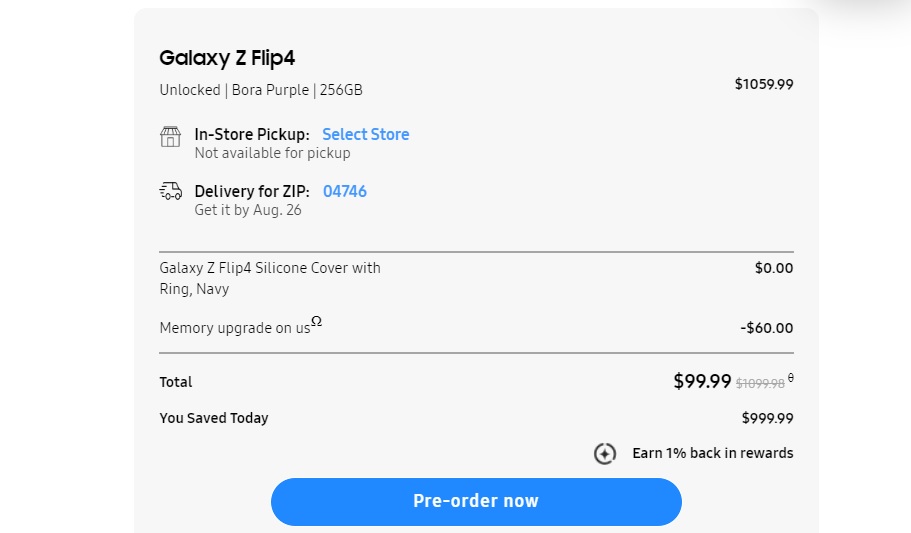911x533 pixels.
Task: Click Get it by Aug. 26 text
Action: [x=248, y=210]
